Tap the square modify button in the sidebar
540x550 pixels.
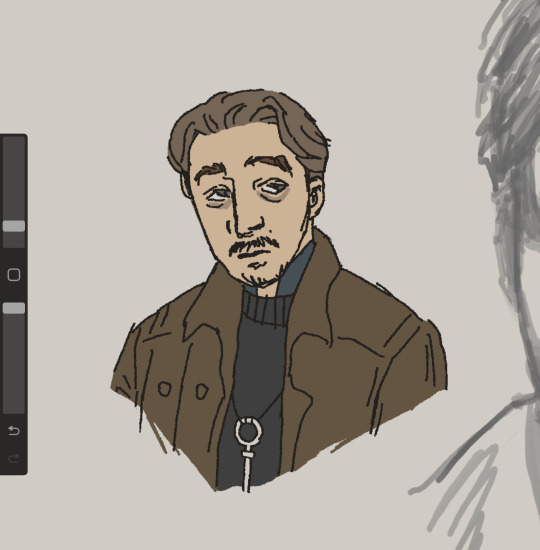point(14,275)
